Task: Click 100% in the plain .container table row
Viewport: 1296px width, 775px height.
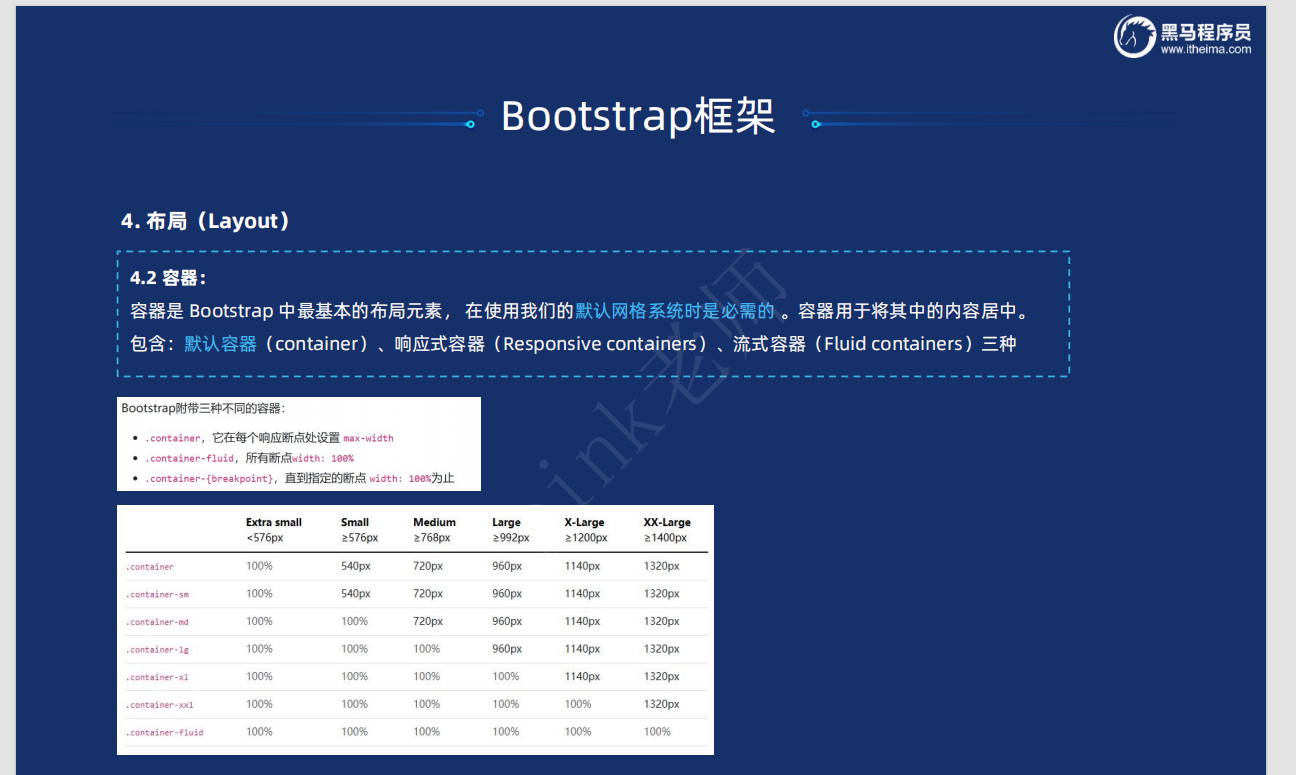Action: pyautogui.click(x=259, y=566)
